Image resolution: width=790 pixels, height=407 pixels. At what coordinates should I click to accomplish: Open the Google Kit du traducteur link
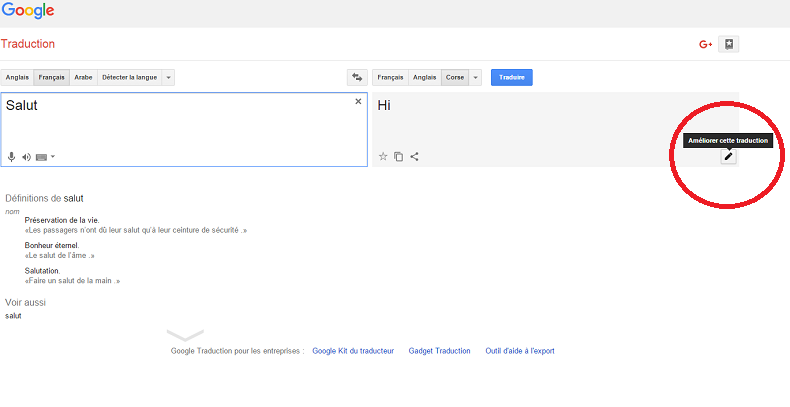click(353, 351)
